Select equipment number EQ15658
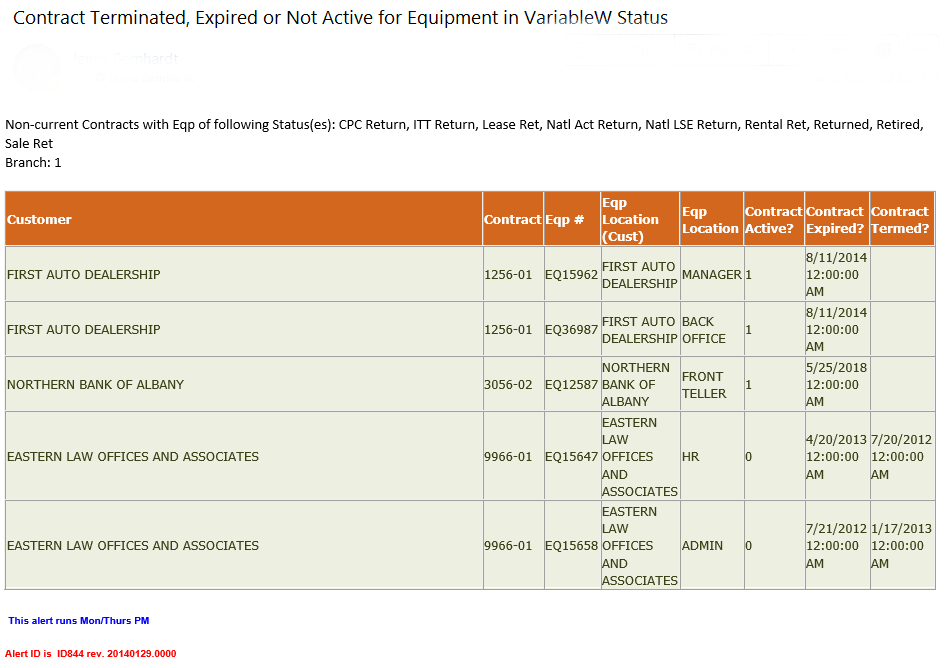Image resolution: width=945 pixels, height=668 pixels. (571, 546)
